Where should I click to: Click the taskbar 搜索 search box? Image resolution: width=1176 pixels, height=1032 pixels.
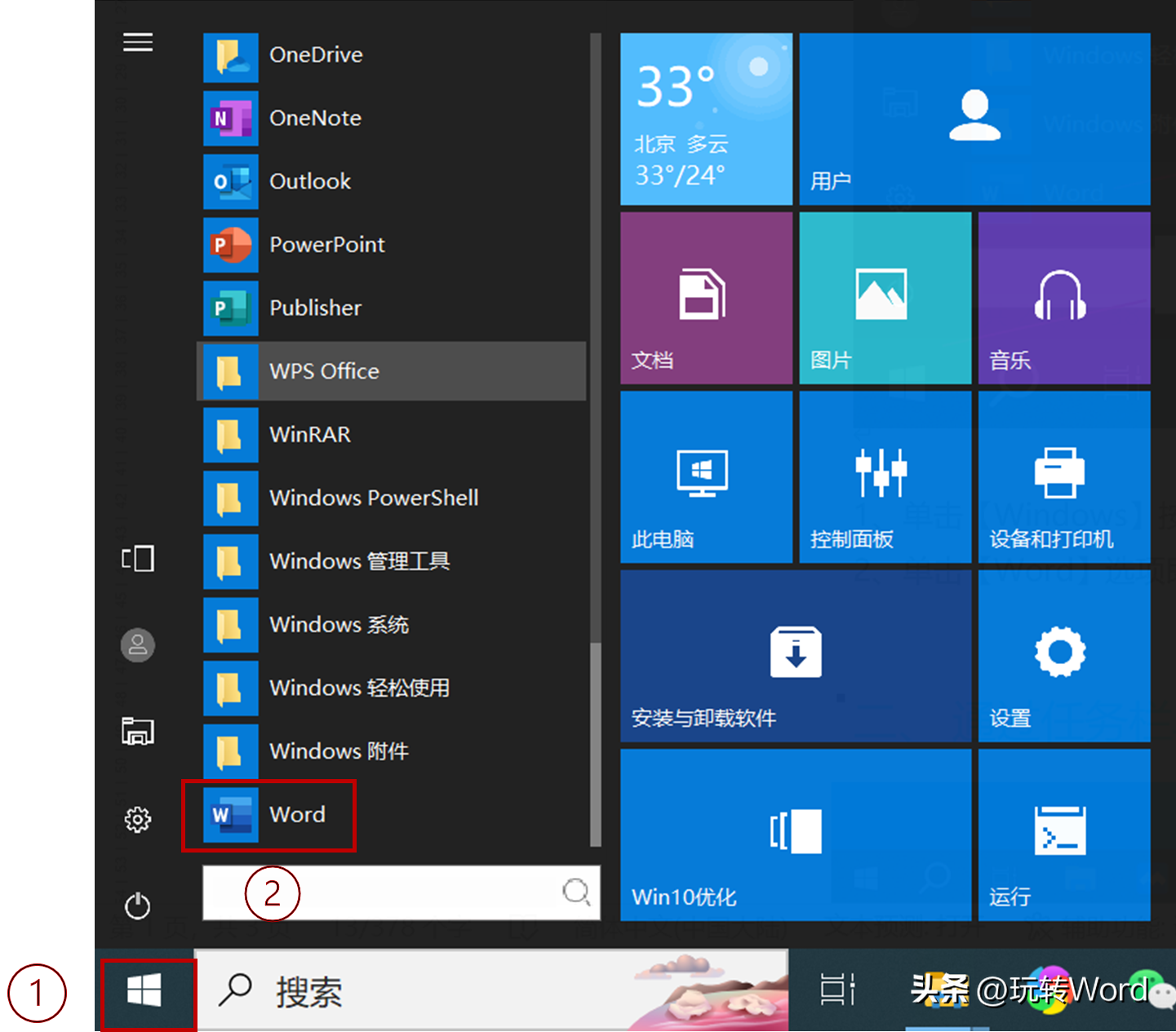pos(491,990)
